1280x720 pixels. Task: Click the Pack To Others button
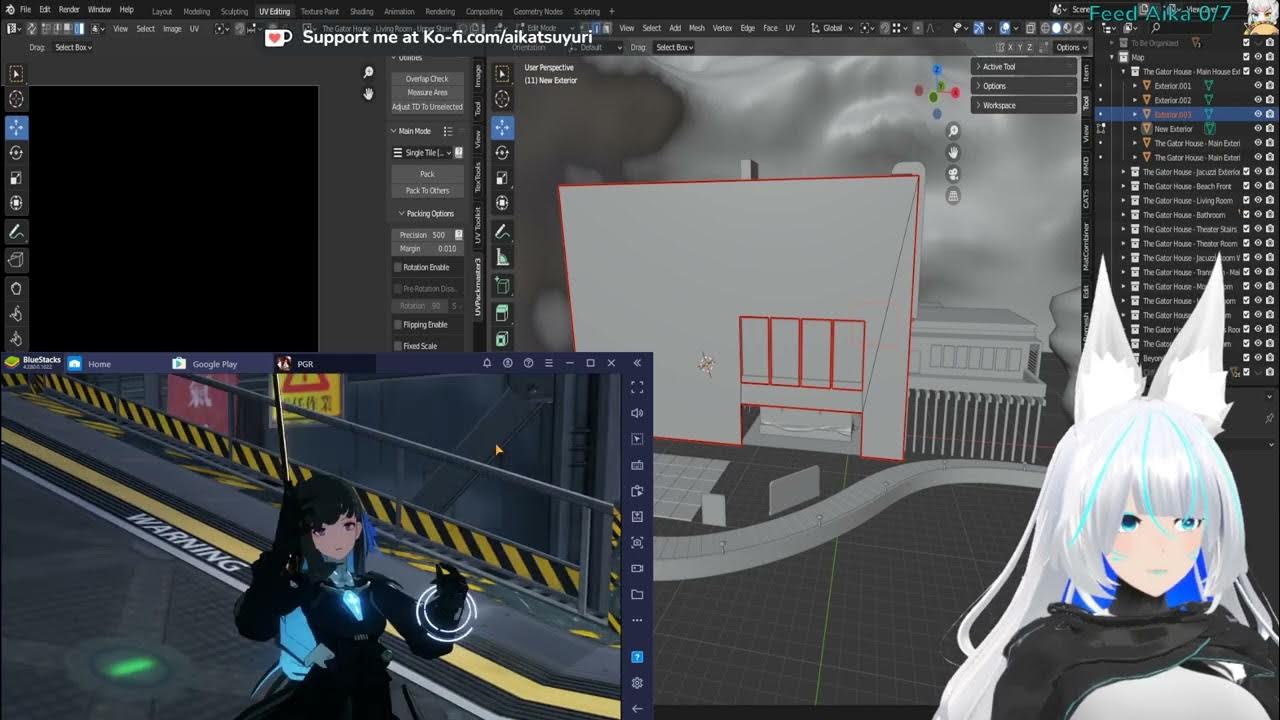click(x=427, y=190)
